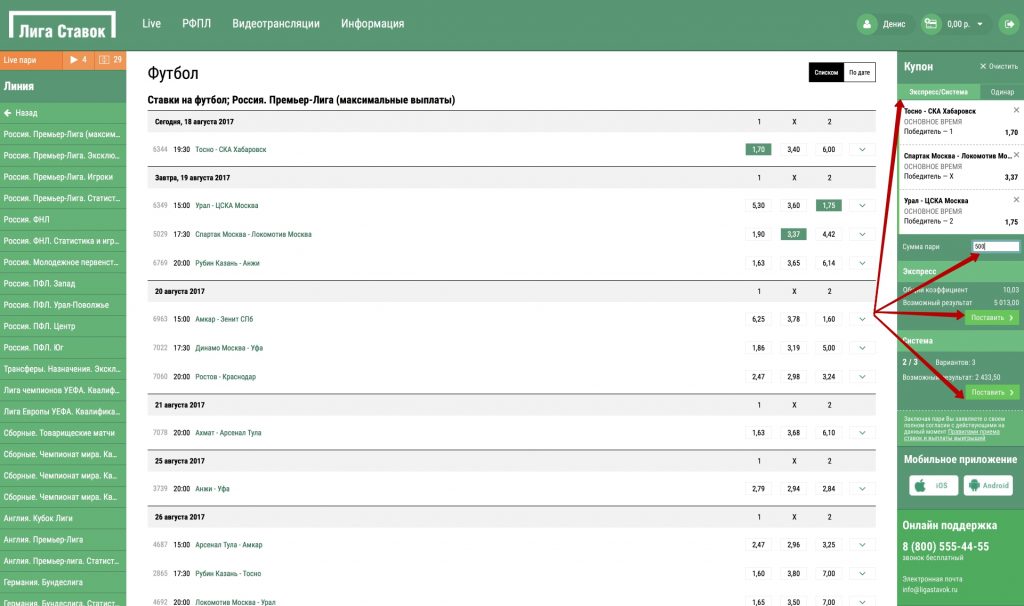
Task: Download the Android mobile app
Action: (x=988, y=485)
